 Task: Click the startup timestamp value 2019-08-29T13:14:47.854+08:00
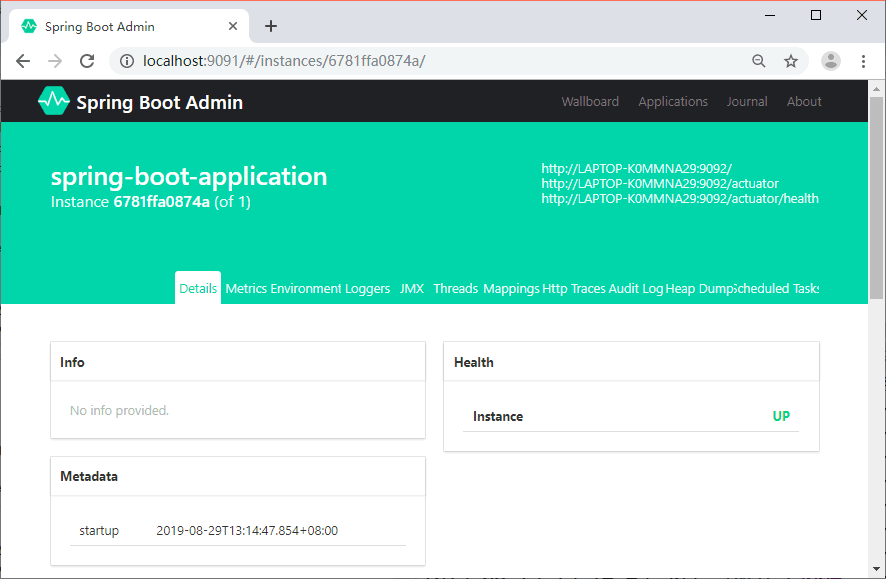click(247, 530)
